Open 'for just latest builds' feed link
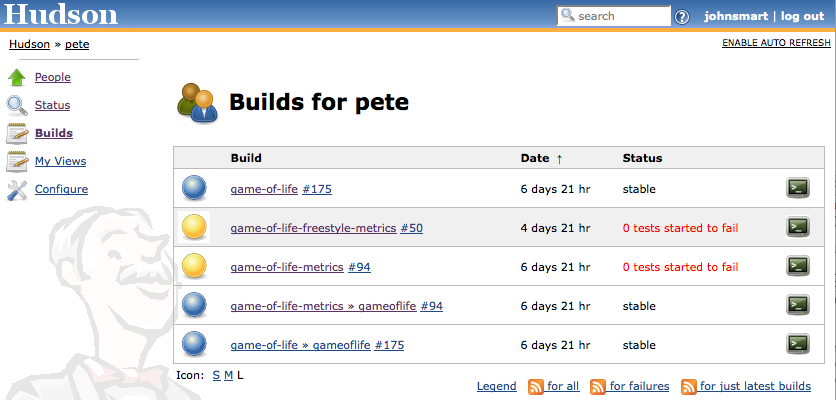This screenshot has width=836, height=400. click(755, 386)
